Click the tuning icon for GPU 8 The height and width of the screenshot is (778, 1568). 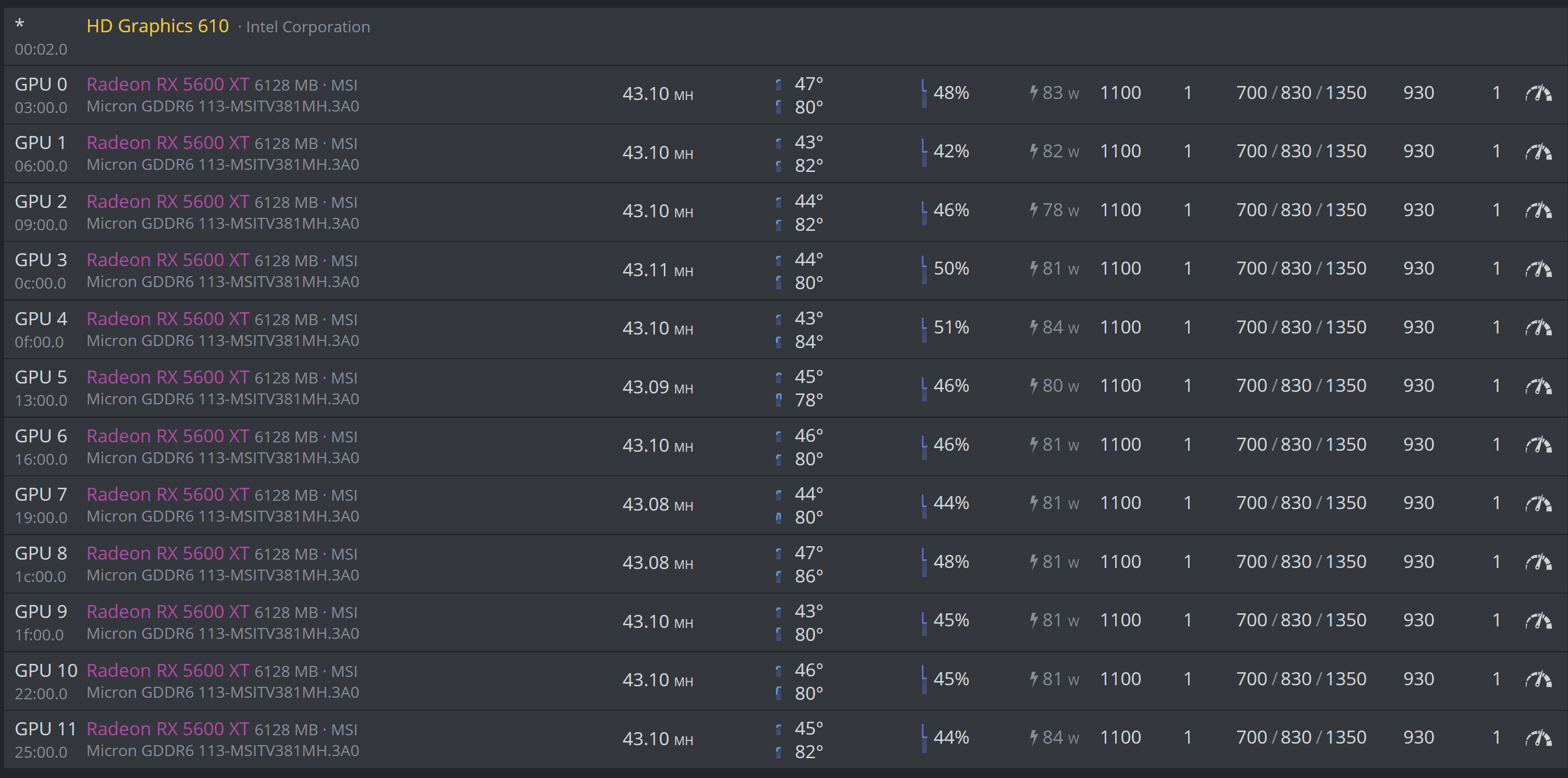click(x=1538, y=562)
